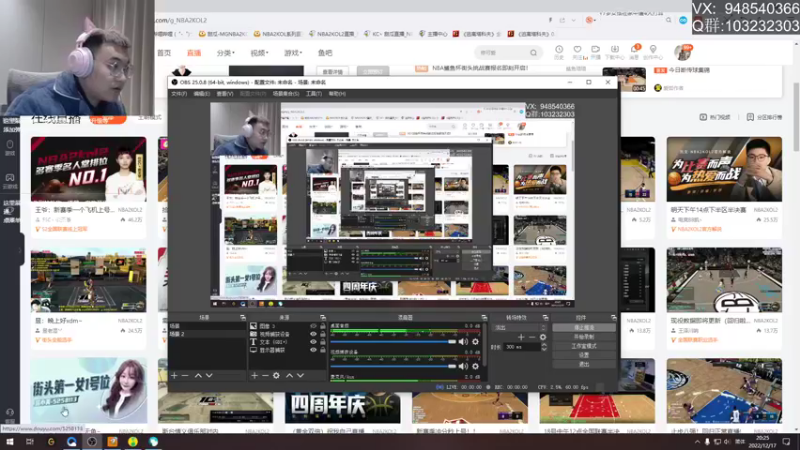Toggle lock on 文本 (GDI+) source

tap(322, 342)
